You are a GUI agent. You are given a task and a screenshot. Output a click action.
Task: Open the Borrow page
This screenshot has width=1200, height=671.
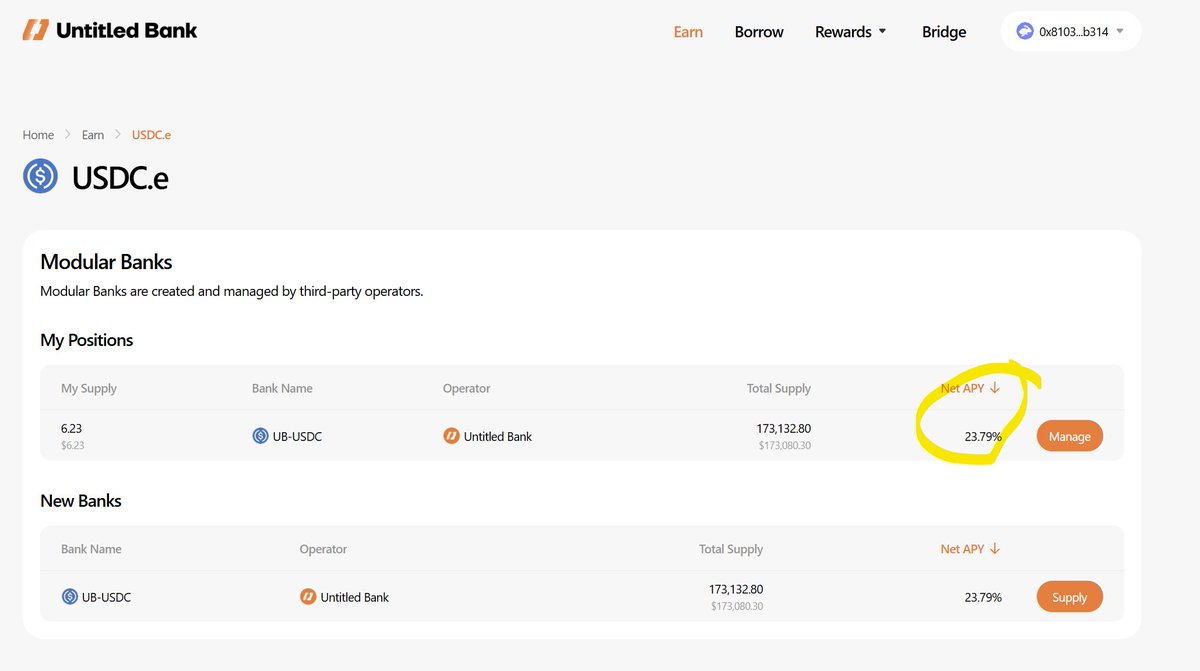(759, 32)
